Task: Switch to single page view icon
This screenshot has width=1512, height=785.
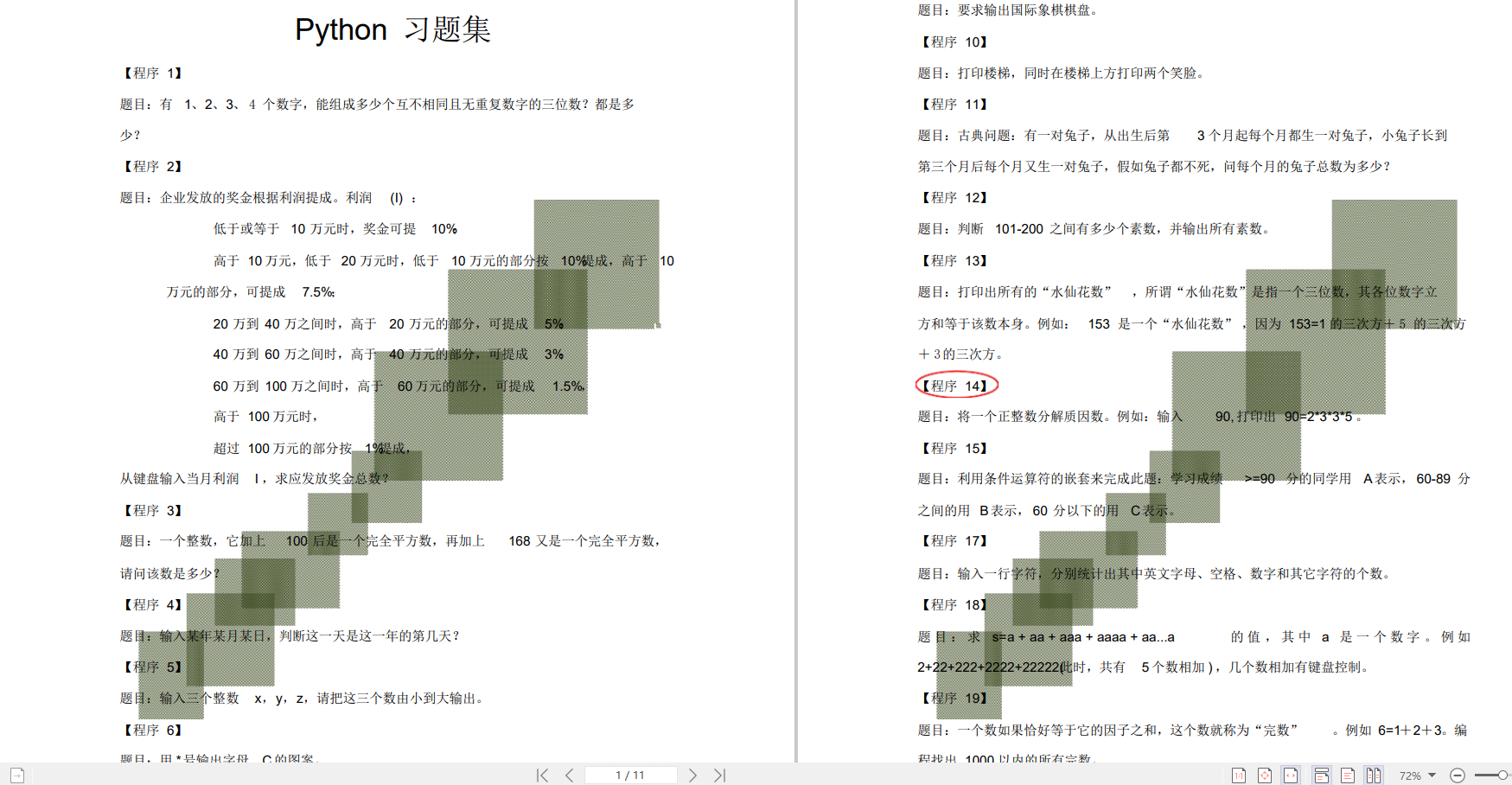Action: [1347, 775]
